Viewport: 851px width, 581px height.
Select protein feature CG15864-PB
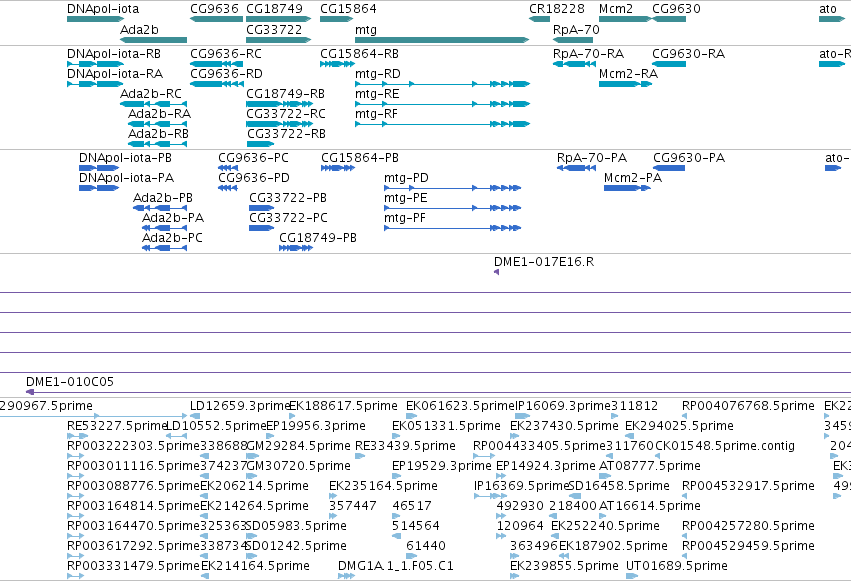(x=338, y=168)
